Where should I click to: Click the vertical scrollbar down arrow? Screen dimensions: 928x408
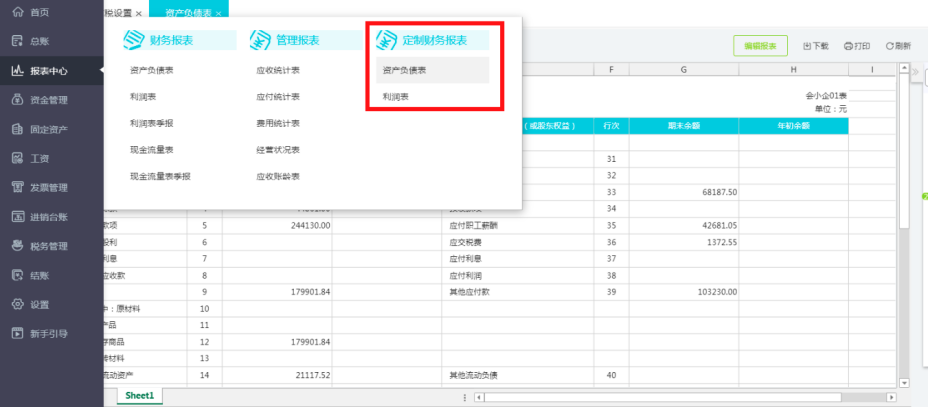(904, 384)
